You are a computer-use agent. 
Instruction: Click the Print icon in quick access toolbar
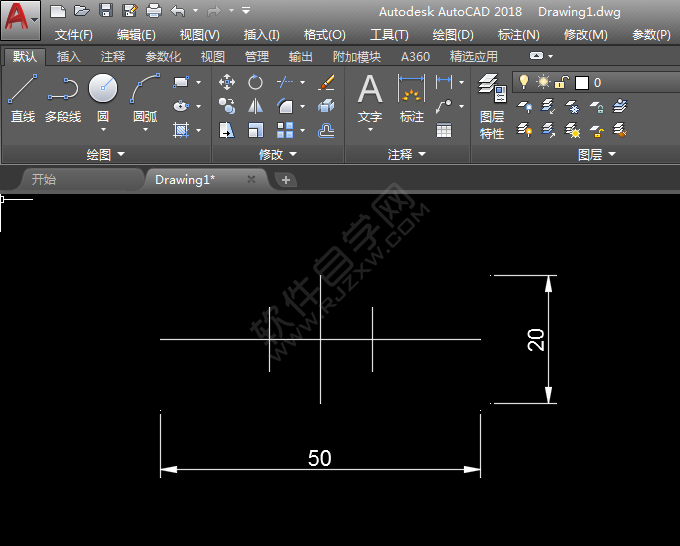click(x=154, y=11)
